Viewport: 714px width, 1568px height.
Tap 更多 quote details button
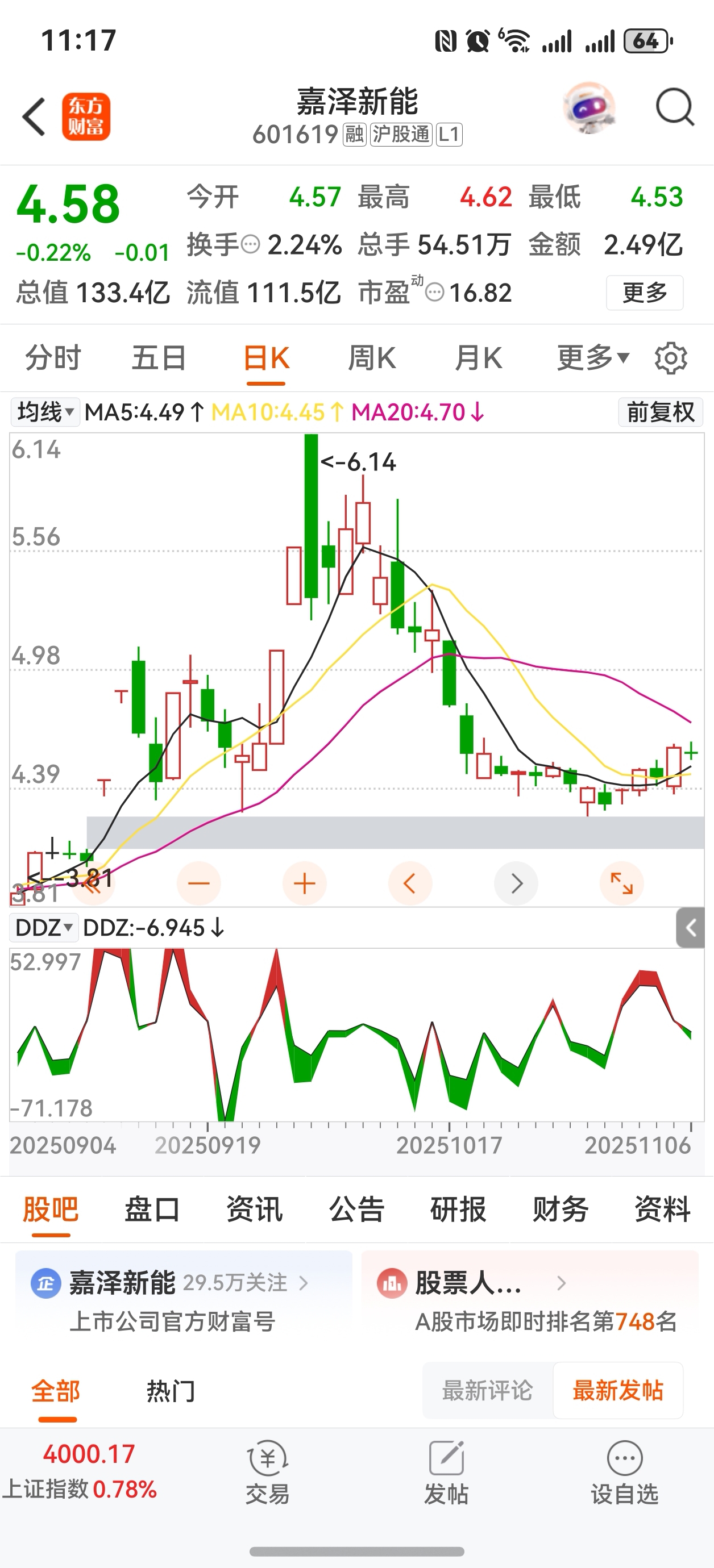click(x=645, y=293)
